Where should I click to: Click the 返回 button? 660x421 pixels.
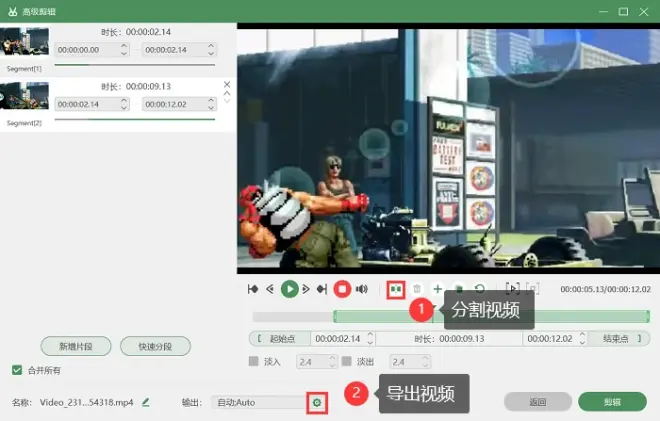pyautogui.click(x=538, y=402)
